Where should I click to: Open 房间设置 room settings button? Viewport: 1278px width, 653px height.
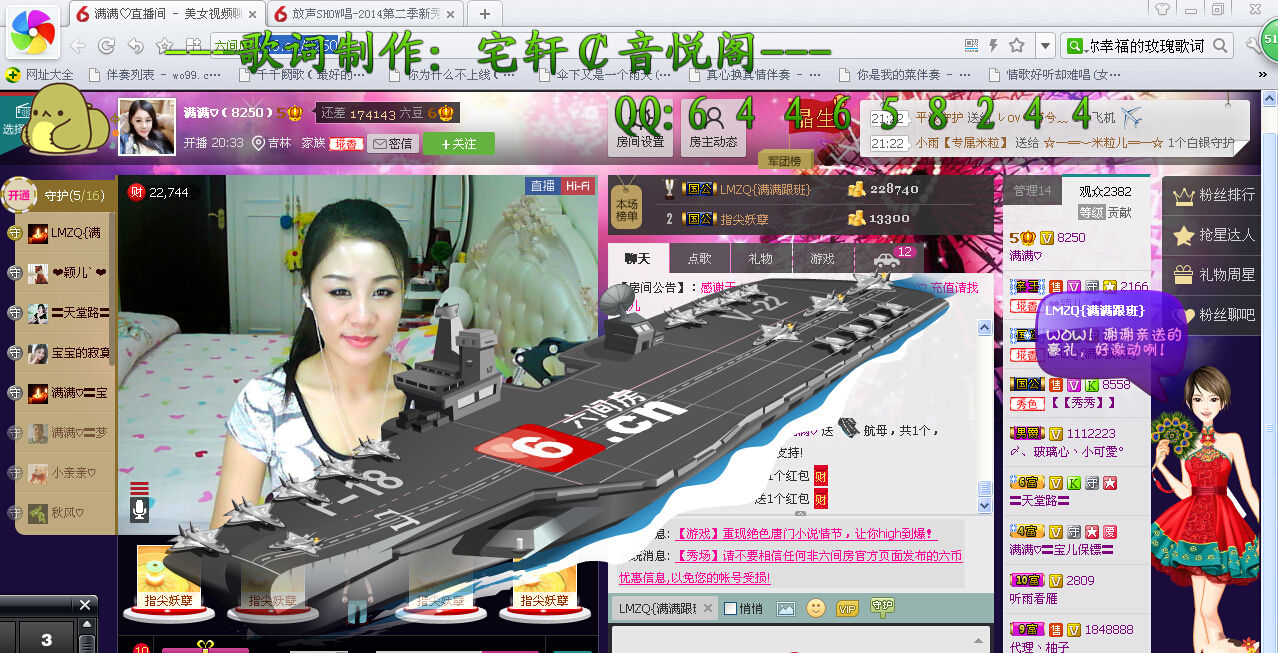point(640,128)
